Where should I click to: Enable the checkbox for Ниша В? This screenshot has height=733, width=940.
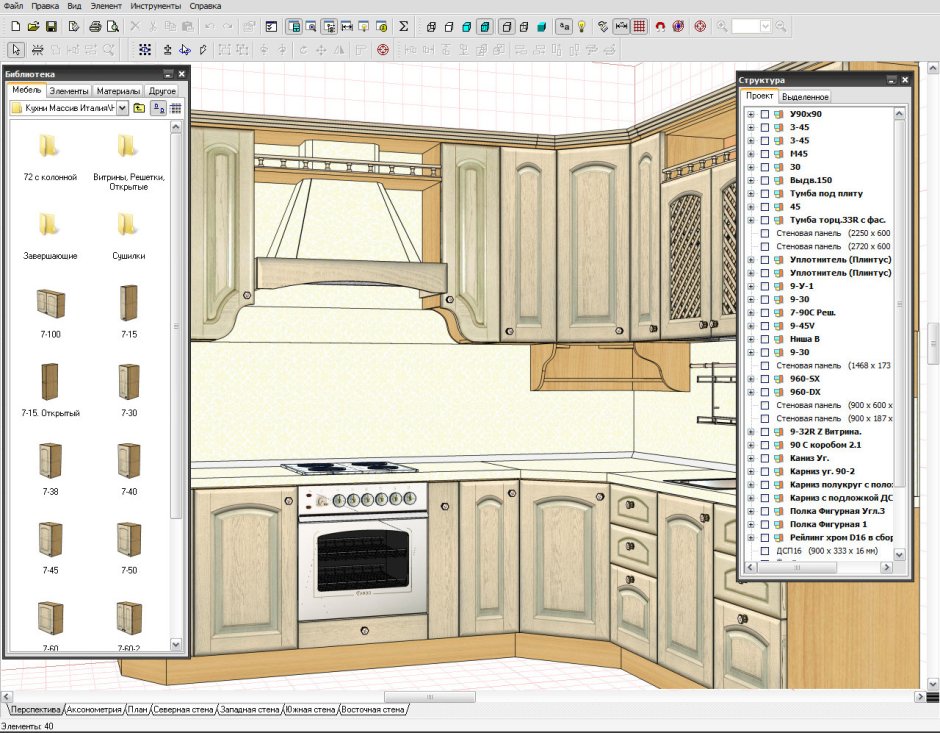pyautogui.click(x=765, y=339)
